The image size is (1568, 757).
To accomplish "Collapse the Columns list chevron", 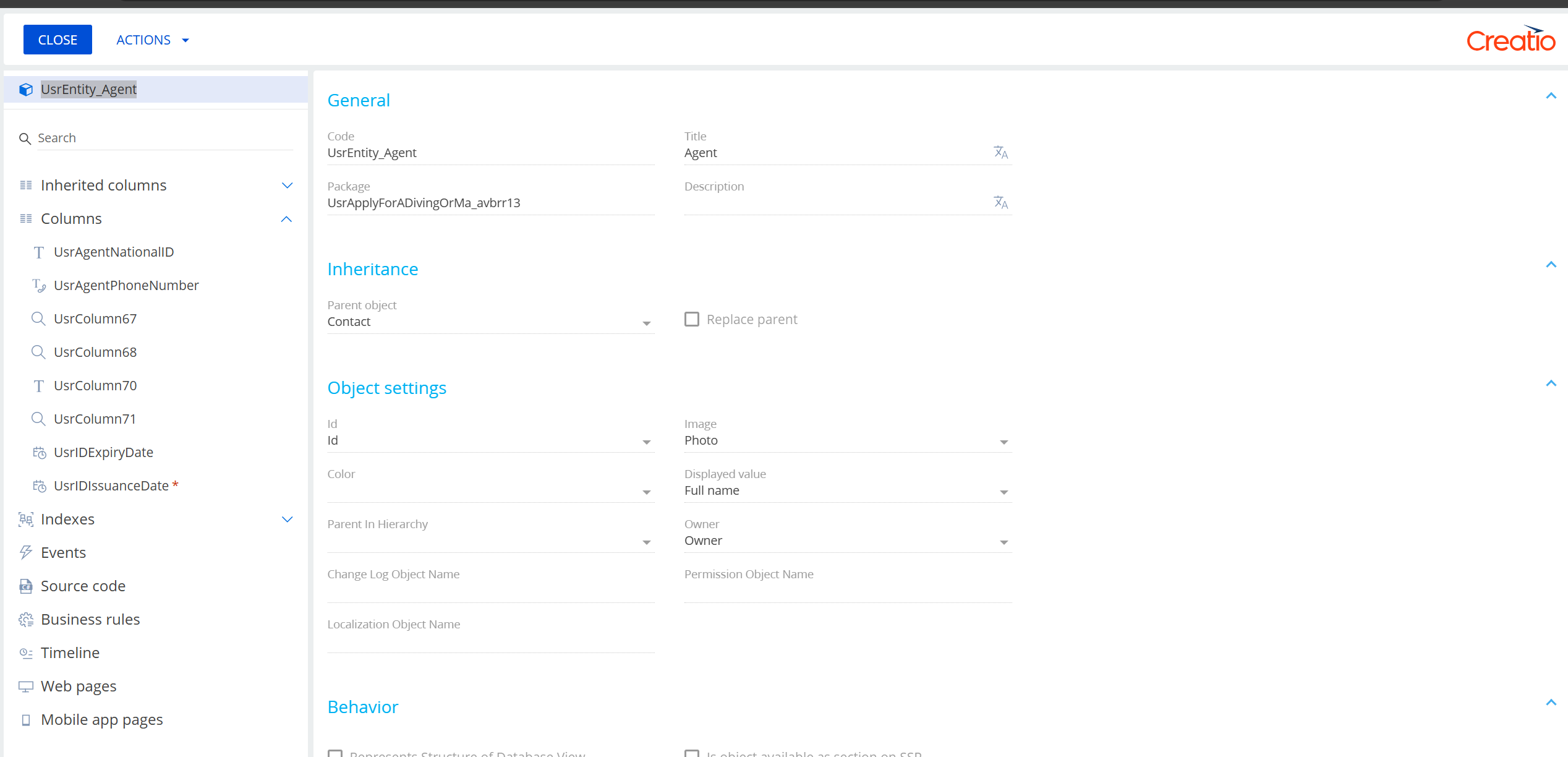I will (x=286, y=219).
